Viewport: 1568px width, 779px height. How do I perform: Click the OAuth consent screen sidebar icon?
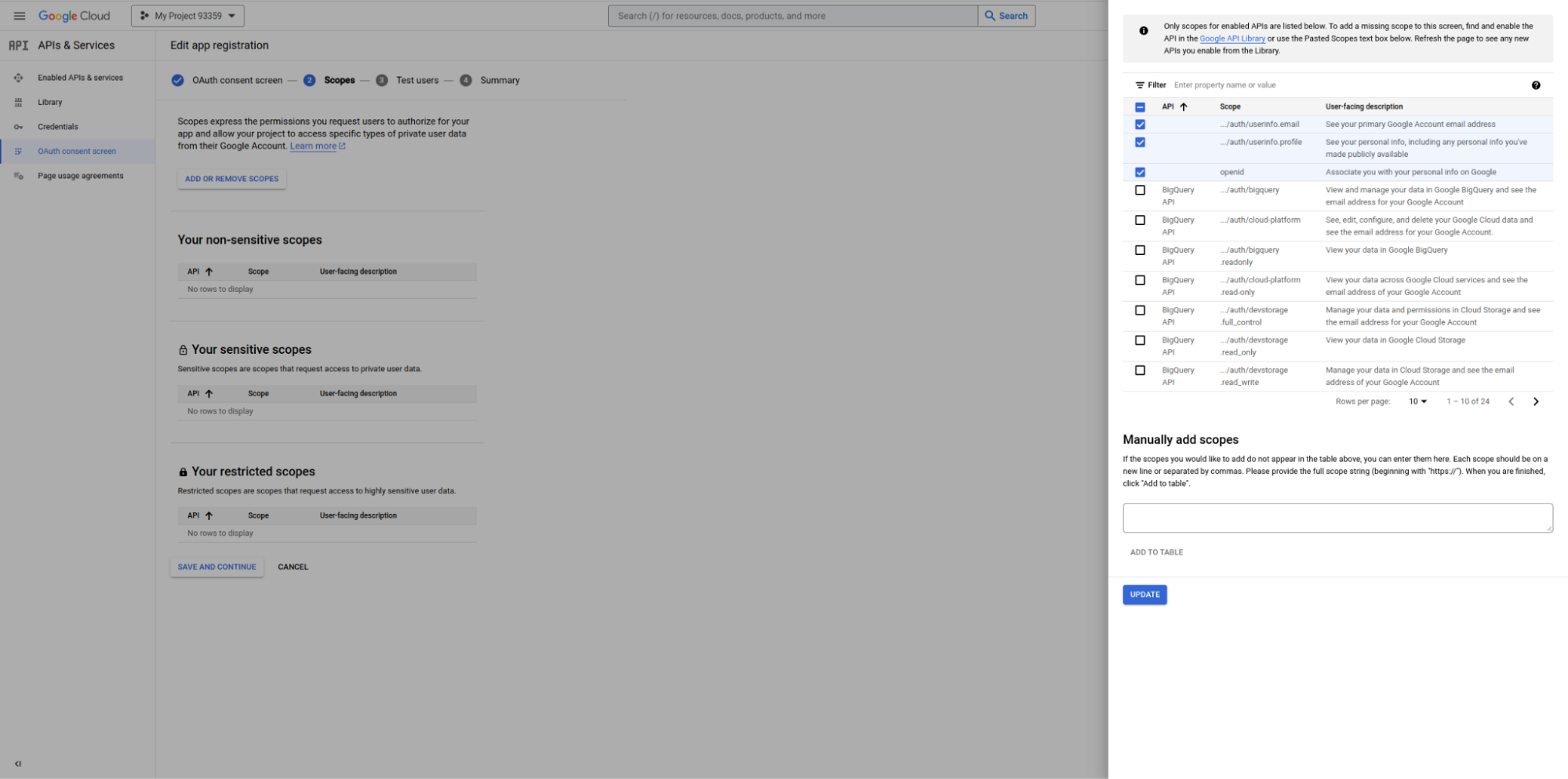tap(18, 151)
